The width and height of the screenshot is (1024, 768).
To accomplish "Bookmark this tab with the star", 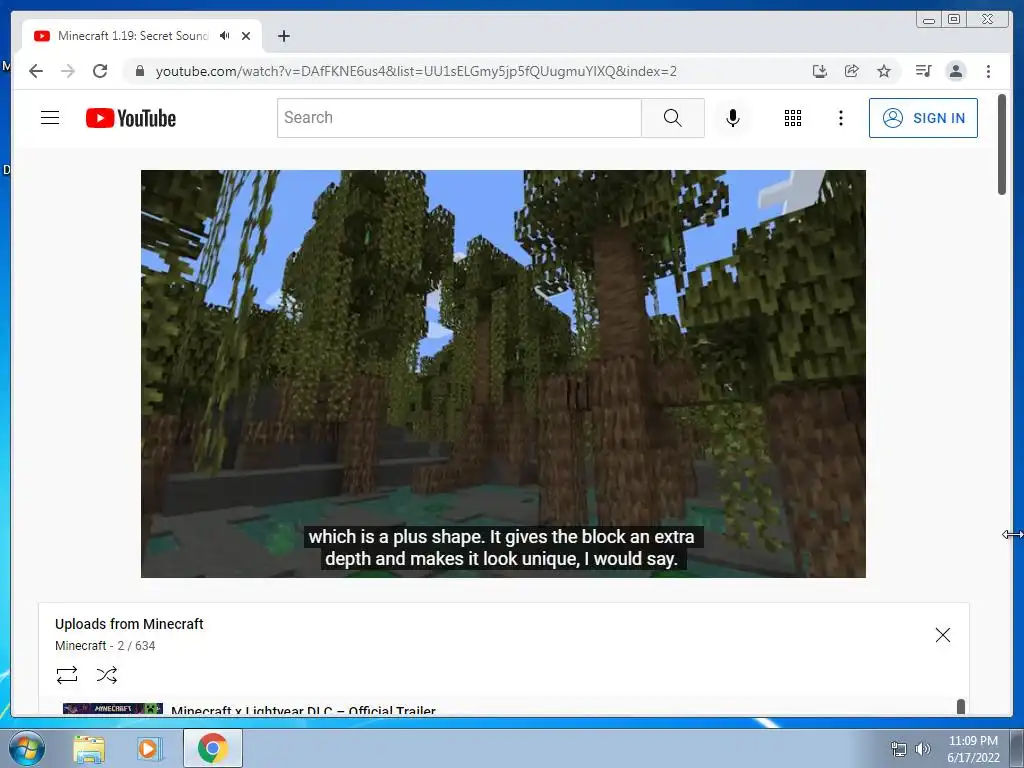I will click(884, 71).
